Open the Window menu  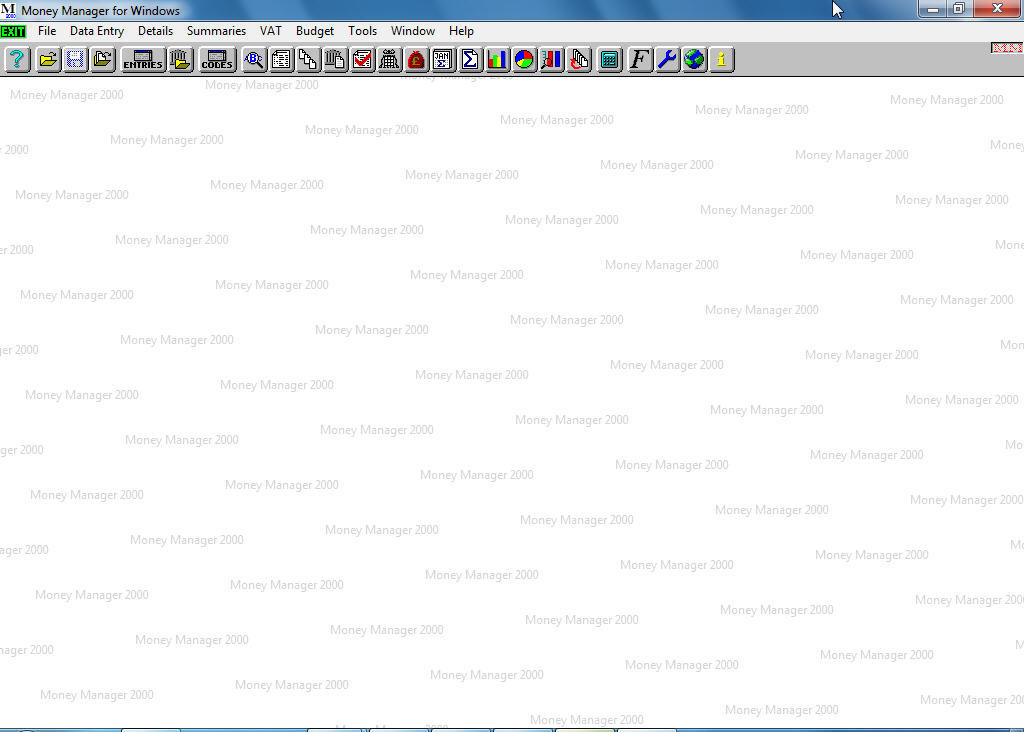point(413,31)
